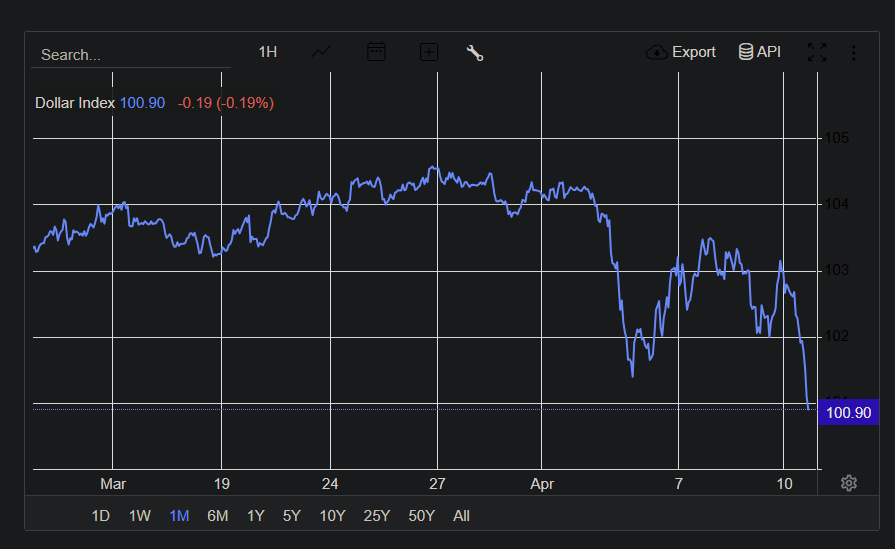The image size is (895, 549).
Task: Select the 1M time range
Action: 179,516
